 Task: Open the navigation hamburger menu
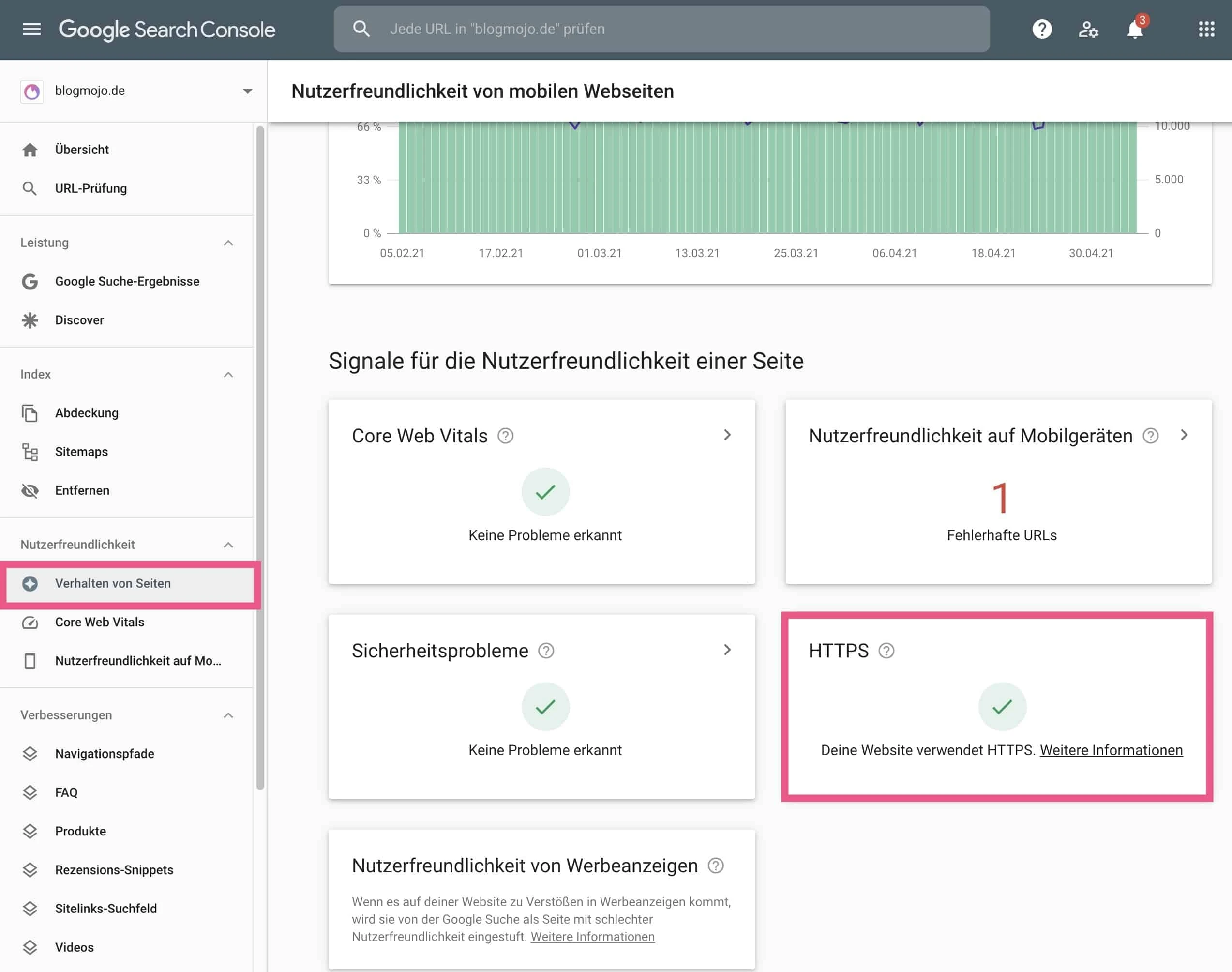[32, 29]
